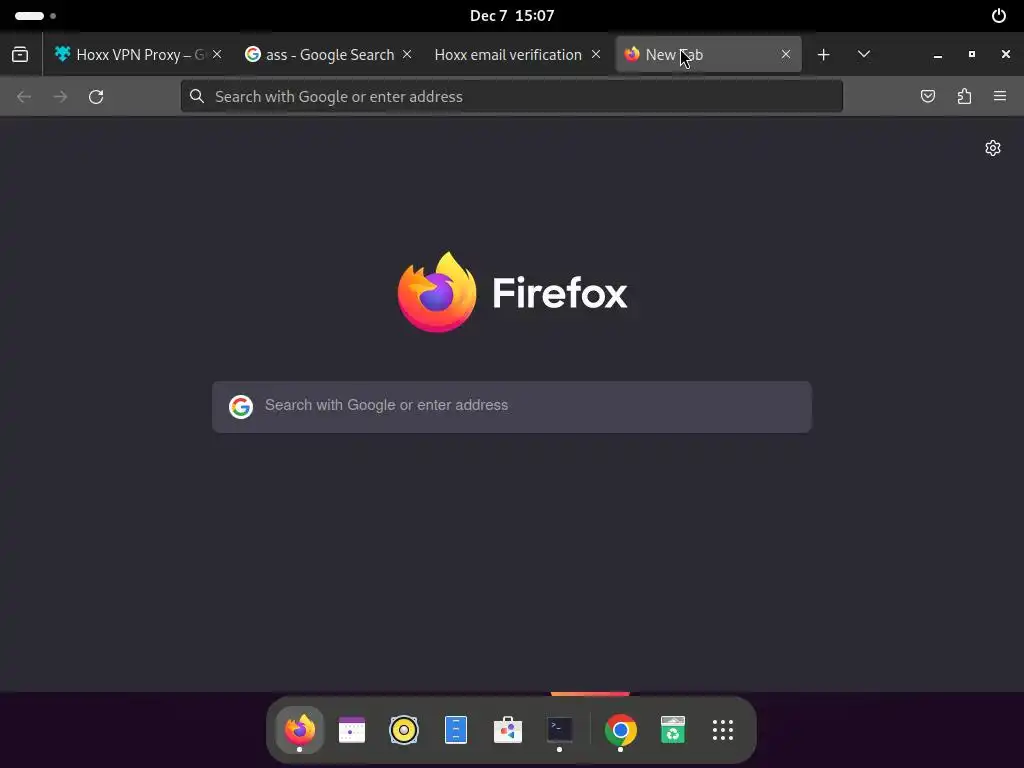Click the magnifier icon in address bar
This screenshot has width=1024, height=768.
point(197,97)
